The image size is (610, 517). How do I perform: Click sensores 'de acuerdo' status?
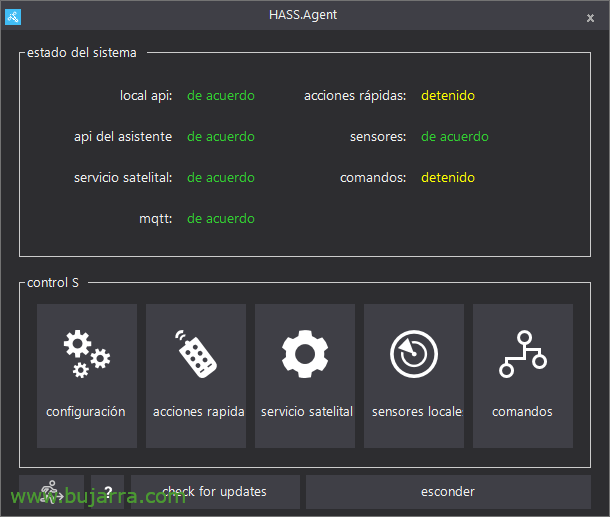pos(455,137)
